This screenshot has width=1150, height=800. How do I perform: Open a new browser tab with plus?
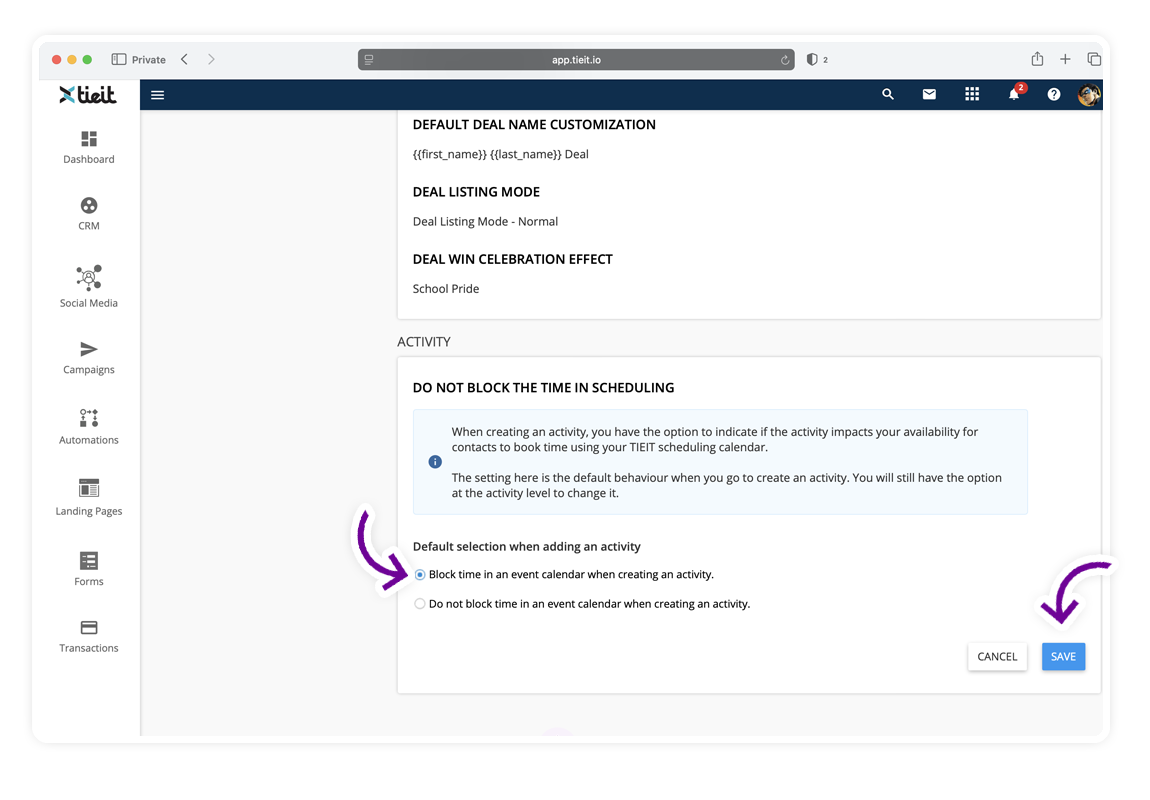tap(1065, 59)
